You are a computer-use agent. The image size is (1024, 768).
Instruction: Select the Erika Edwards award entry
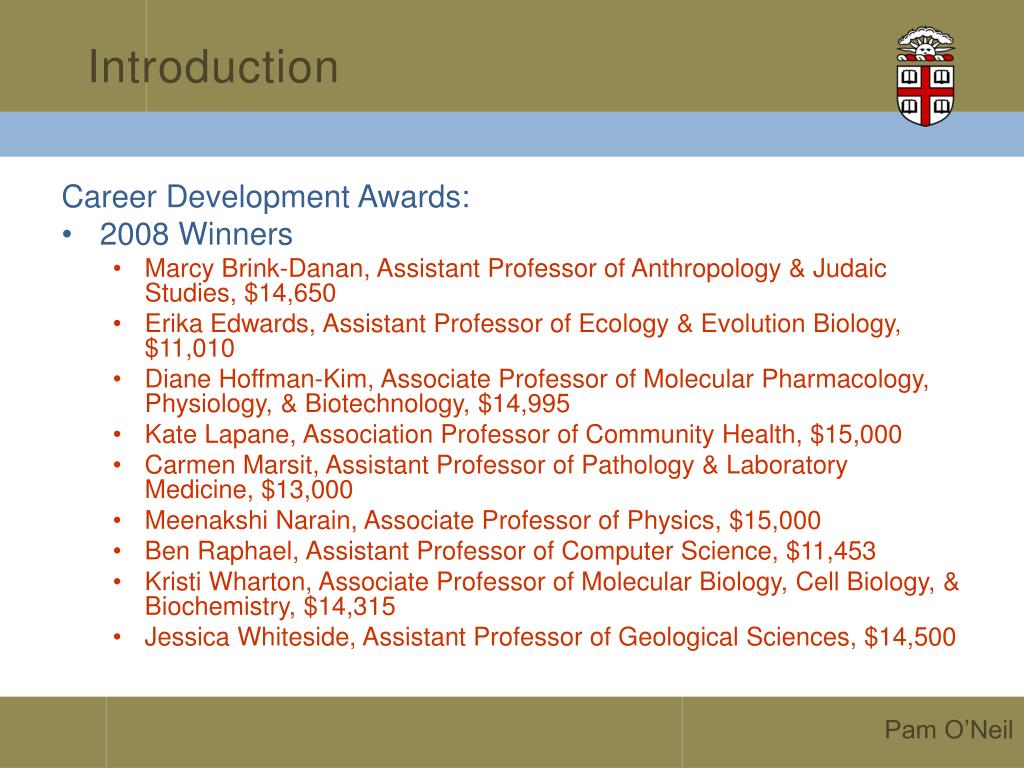tap(522, 335)
